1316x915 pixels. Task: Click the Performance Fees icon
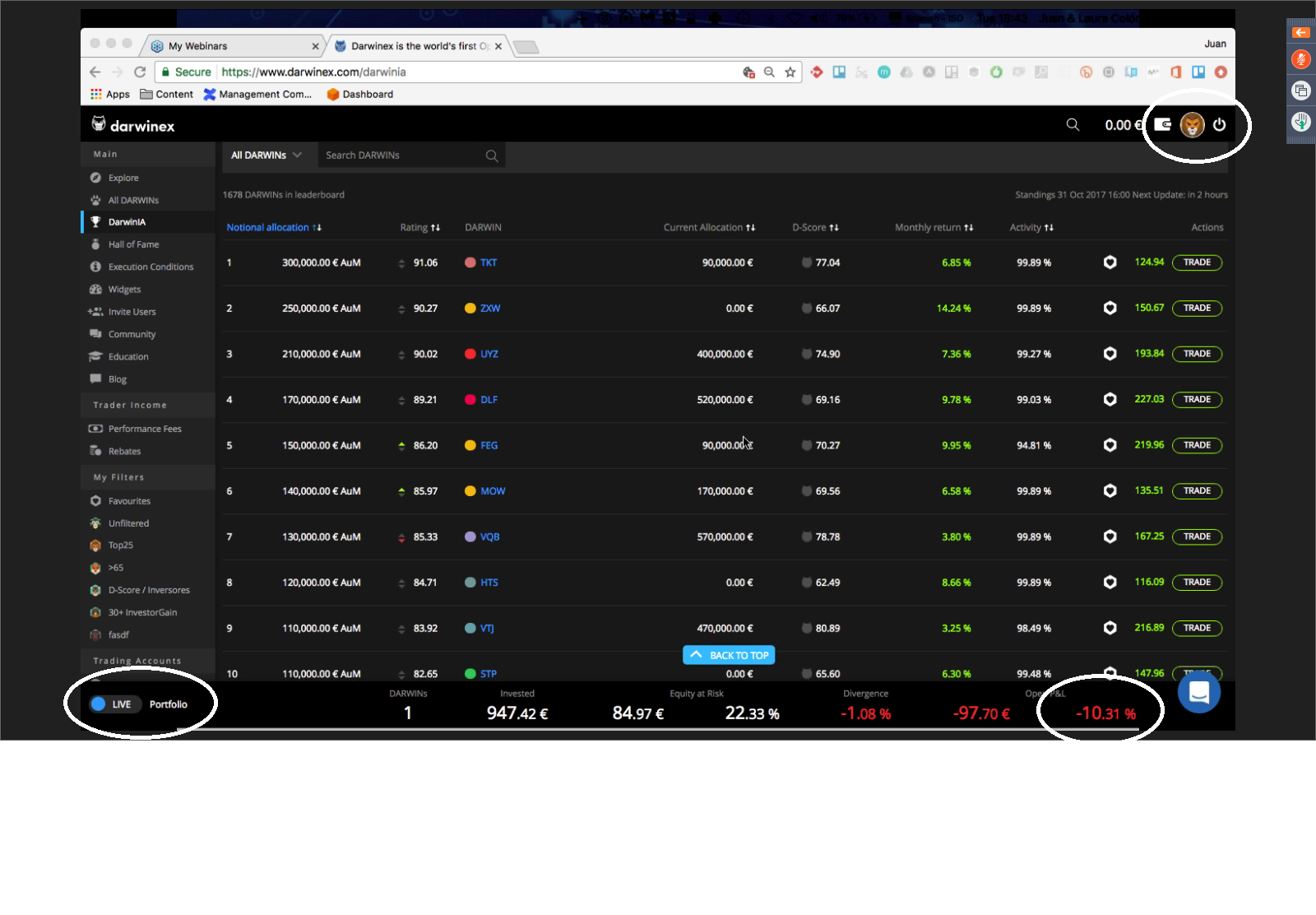click(x=95, y=429)
